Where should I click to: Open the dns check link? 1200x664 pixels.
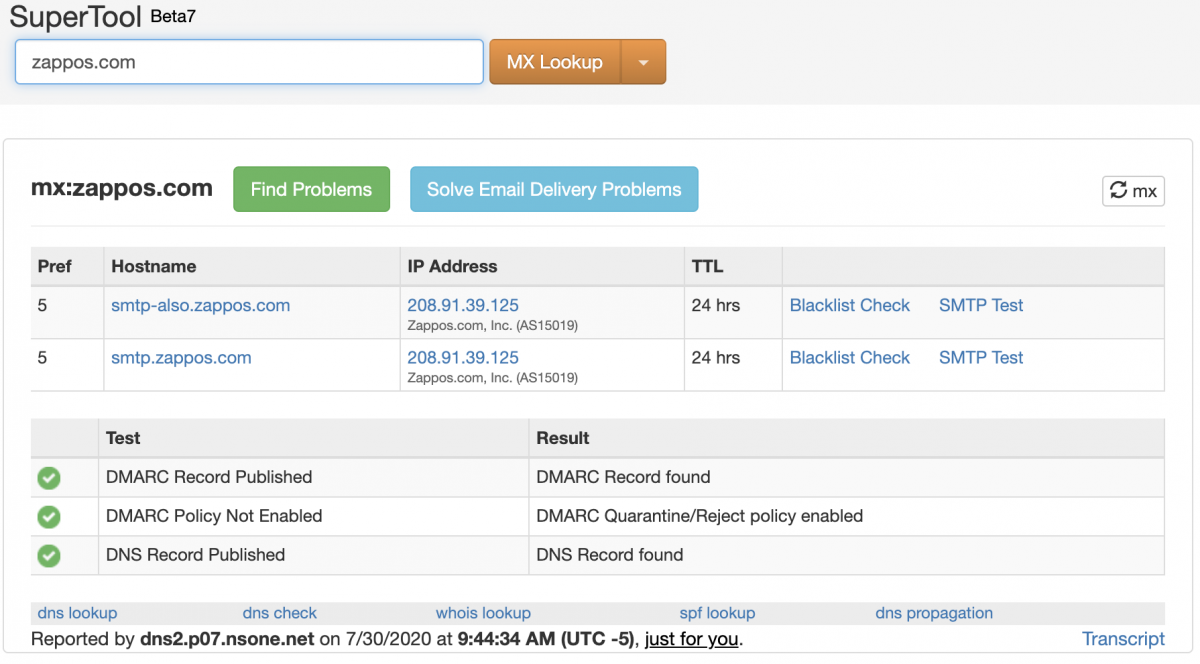click(280, 613)
